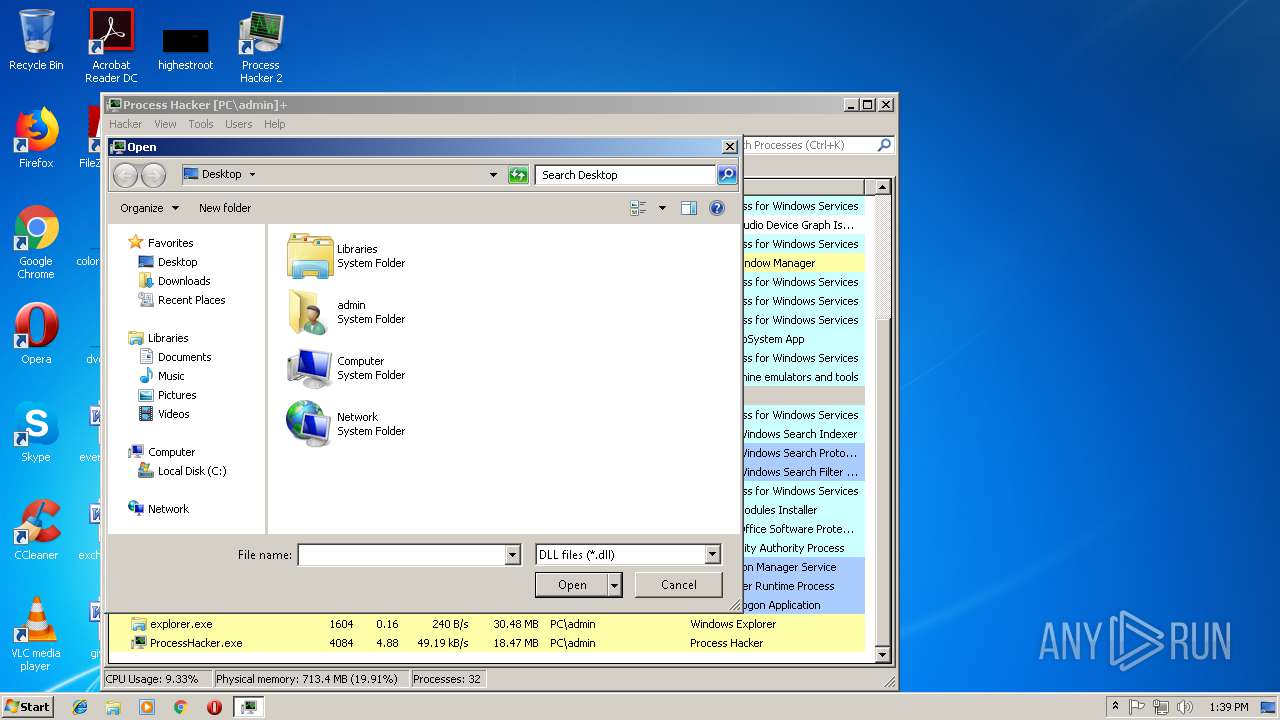Image resolution: width=1280 pixels, height=720 pixels.
Task: Click the Open button in dialog
Action: click(572, 585)
